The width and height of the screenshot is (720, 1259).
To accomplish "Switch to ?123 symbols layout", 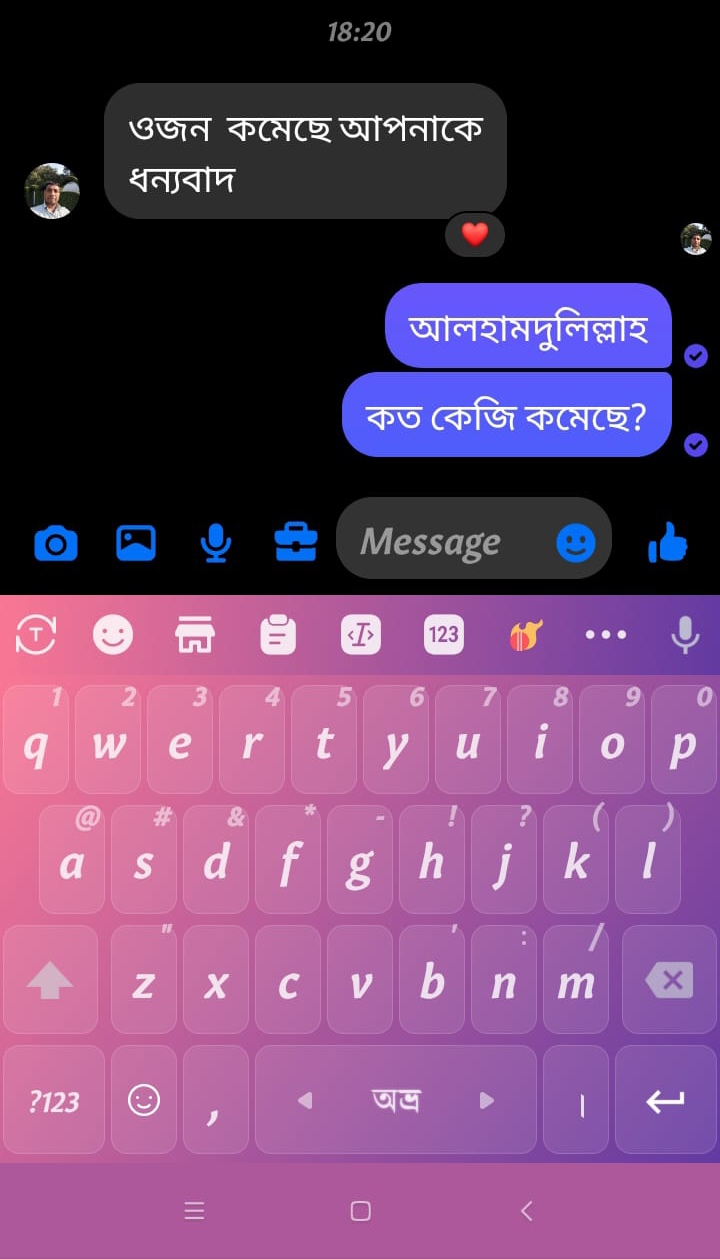I will pos(54,1100).
